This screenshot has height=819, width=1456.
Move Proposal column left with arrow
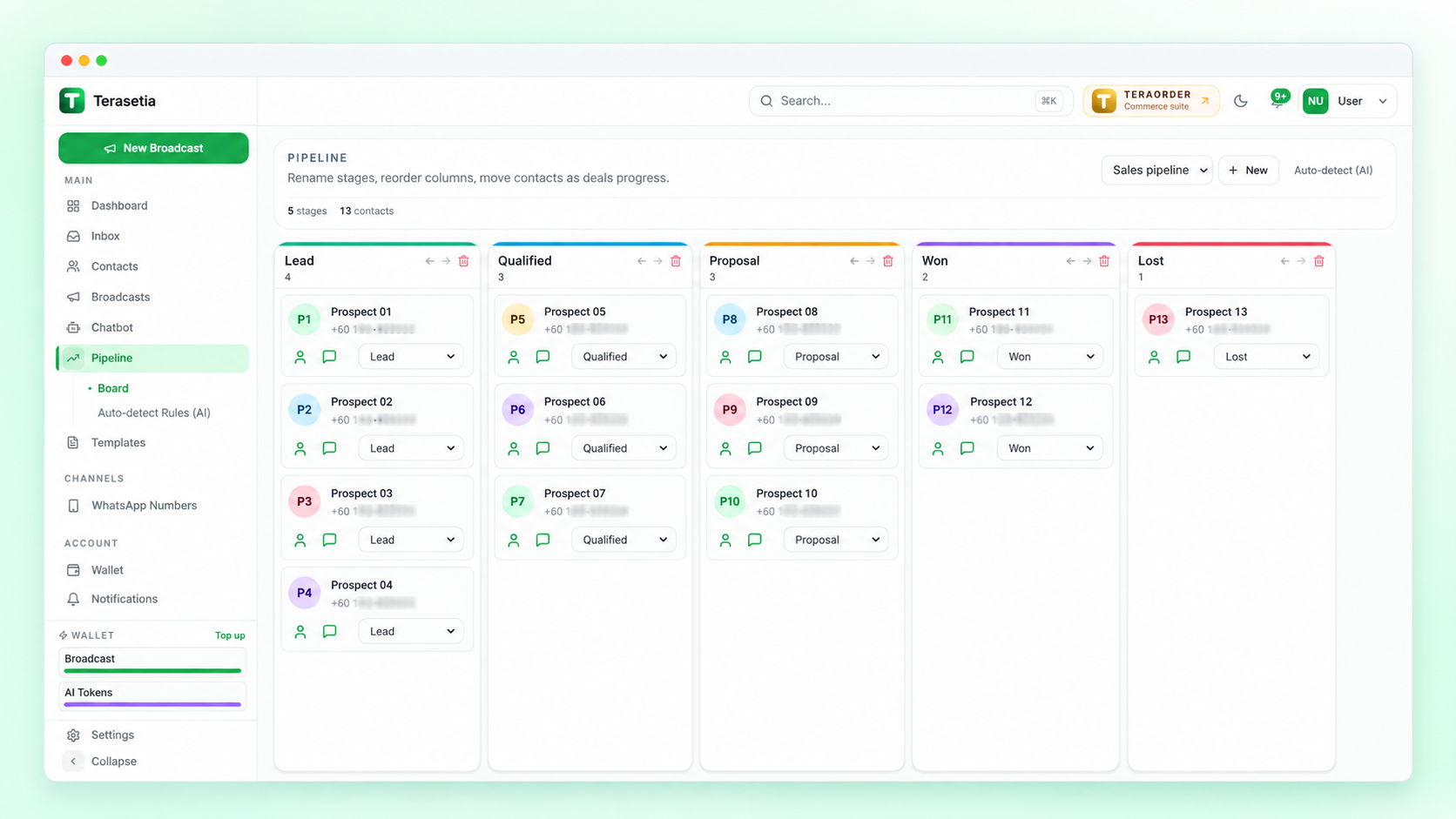pos(854,261)
